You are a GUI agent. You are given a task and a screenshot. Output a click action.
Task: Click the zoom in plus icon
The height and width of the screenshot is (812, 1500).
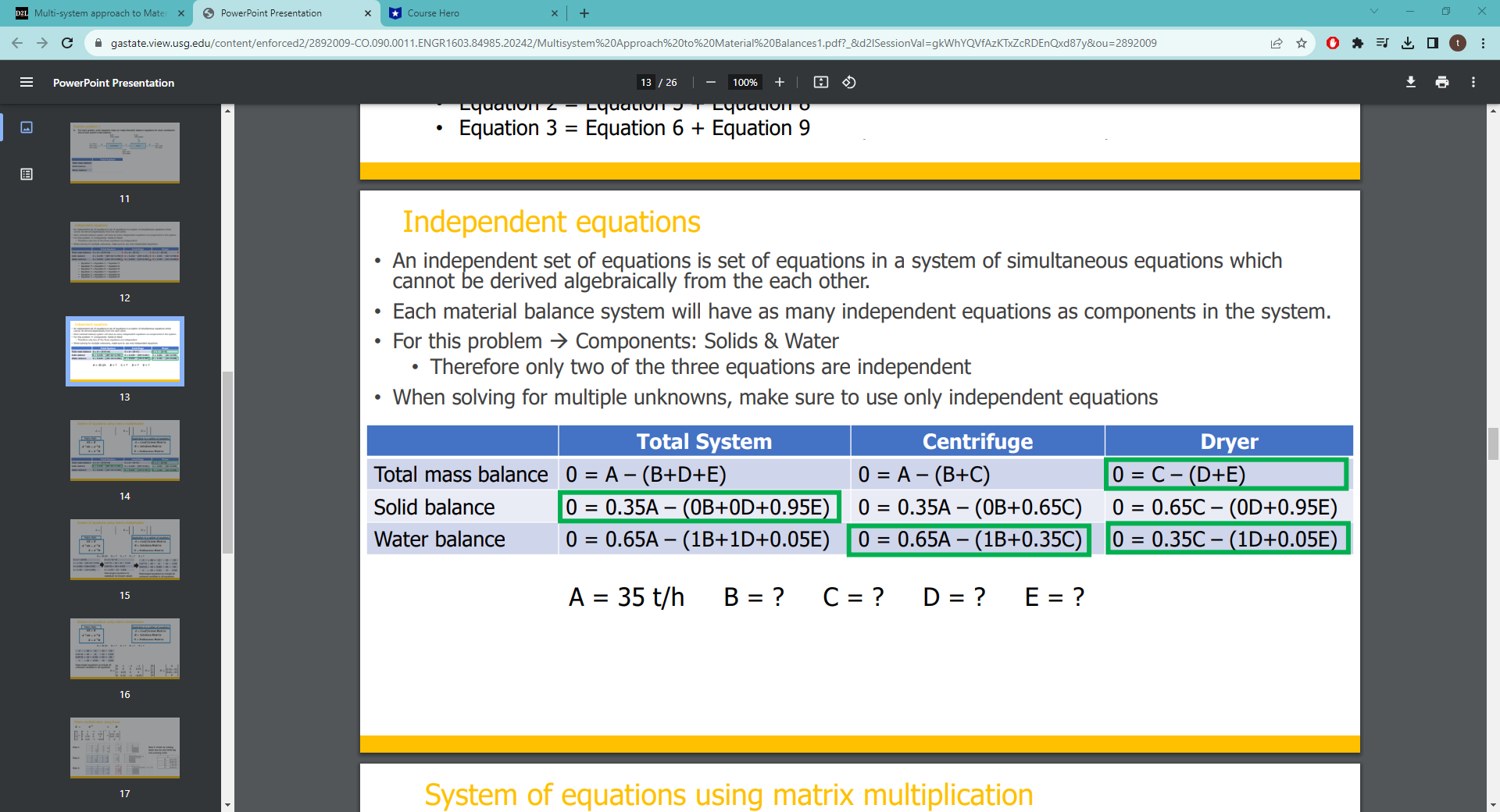(x=779, y=82)
